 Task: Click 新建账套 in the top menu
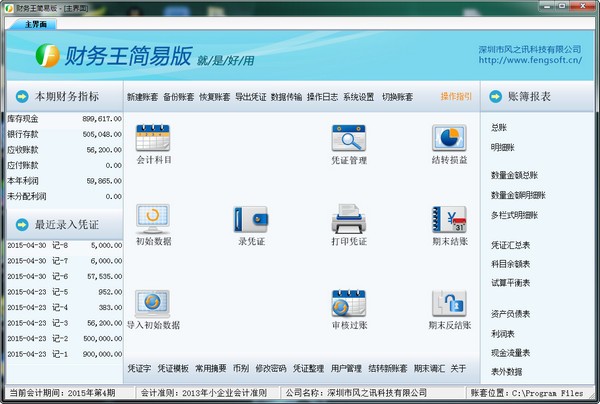pyautogui.click(x=143, y=97)
